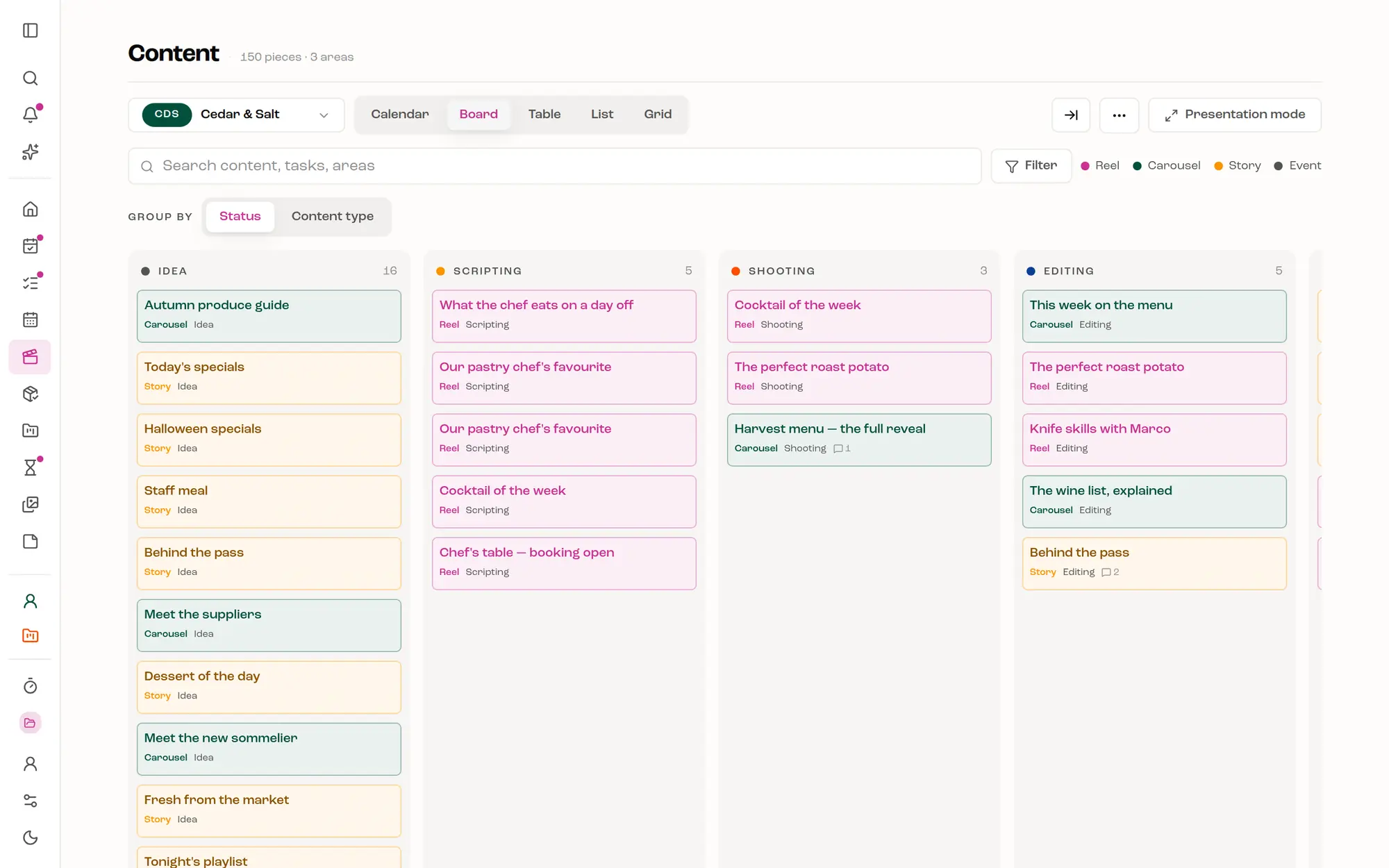Switch to Calendar view tab

coord(400,115)
